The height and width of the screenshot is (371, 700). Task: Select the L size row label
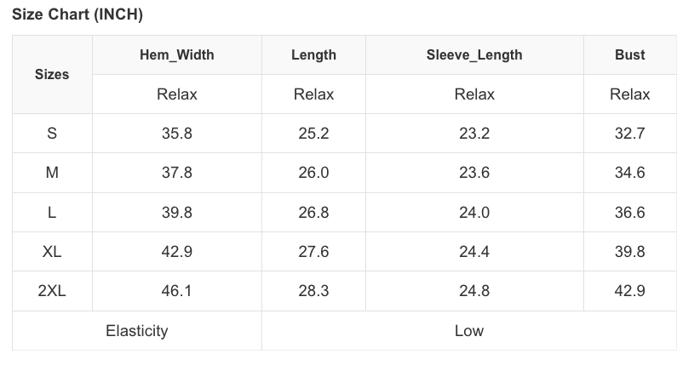click(52, 212)
